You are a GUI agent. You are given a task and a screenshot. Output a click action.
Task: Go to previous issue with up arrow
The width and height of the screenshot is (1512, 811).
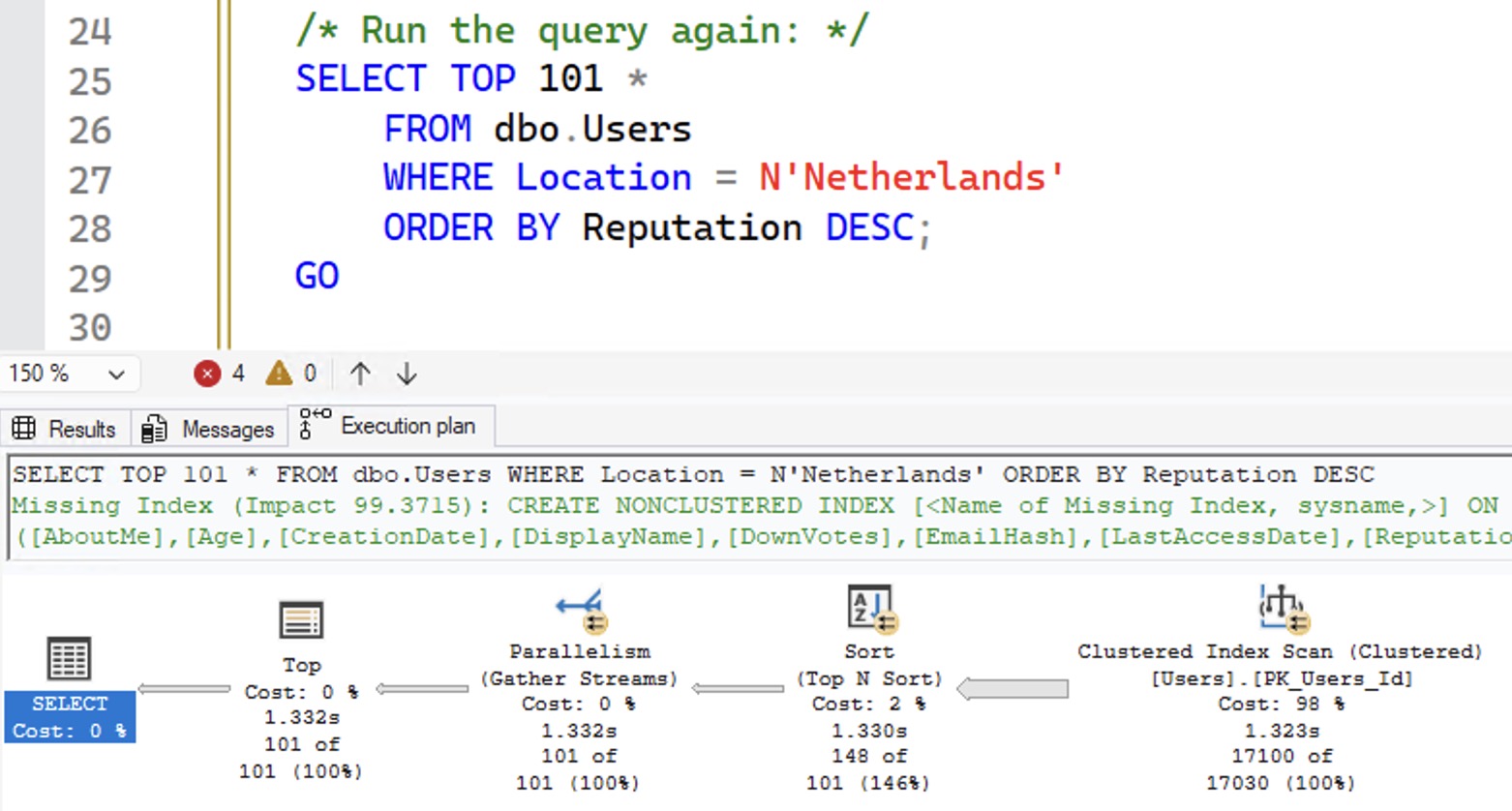[360, 374]
